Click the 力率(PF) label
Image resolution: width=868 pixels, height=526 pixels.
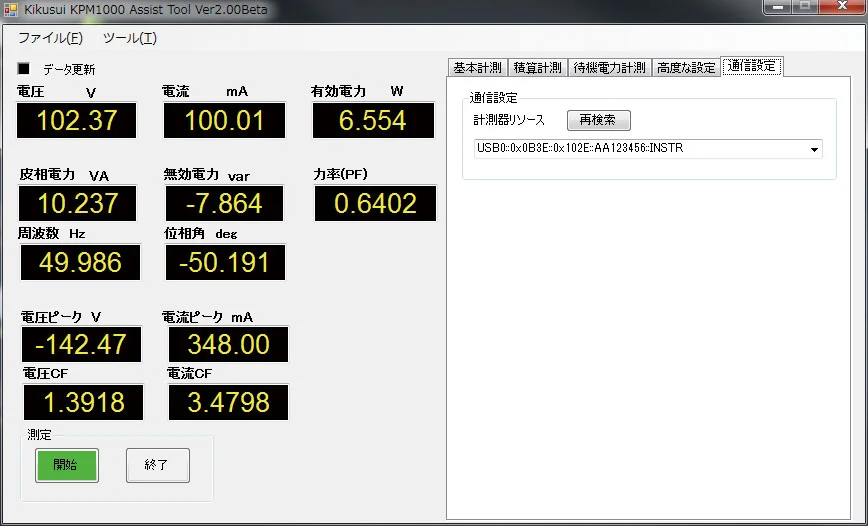tap(340, 174)
